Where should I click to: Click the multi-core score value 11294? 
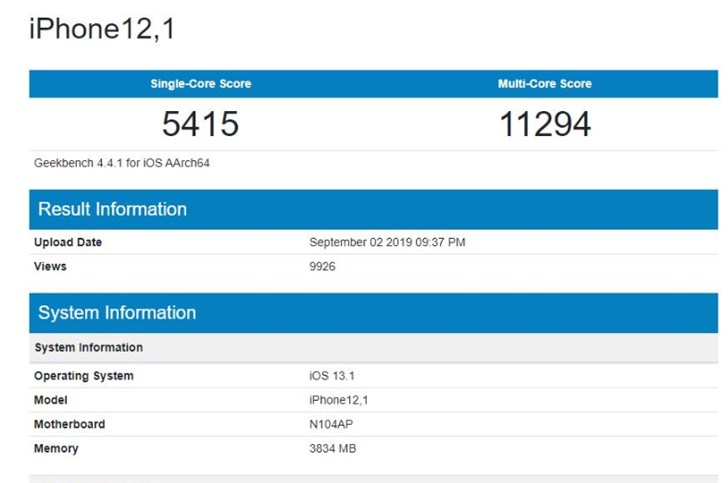tap(545, 124)
